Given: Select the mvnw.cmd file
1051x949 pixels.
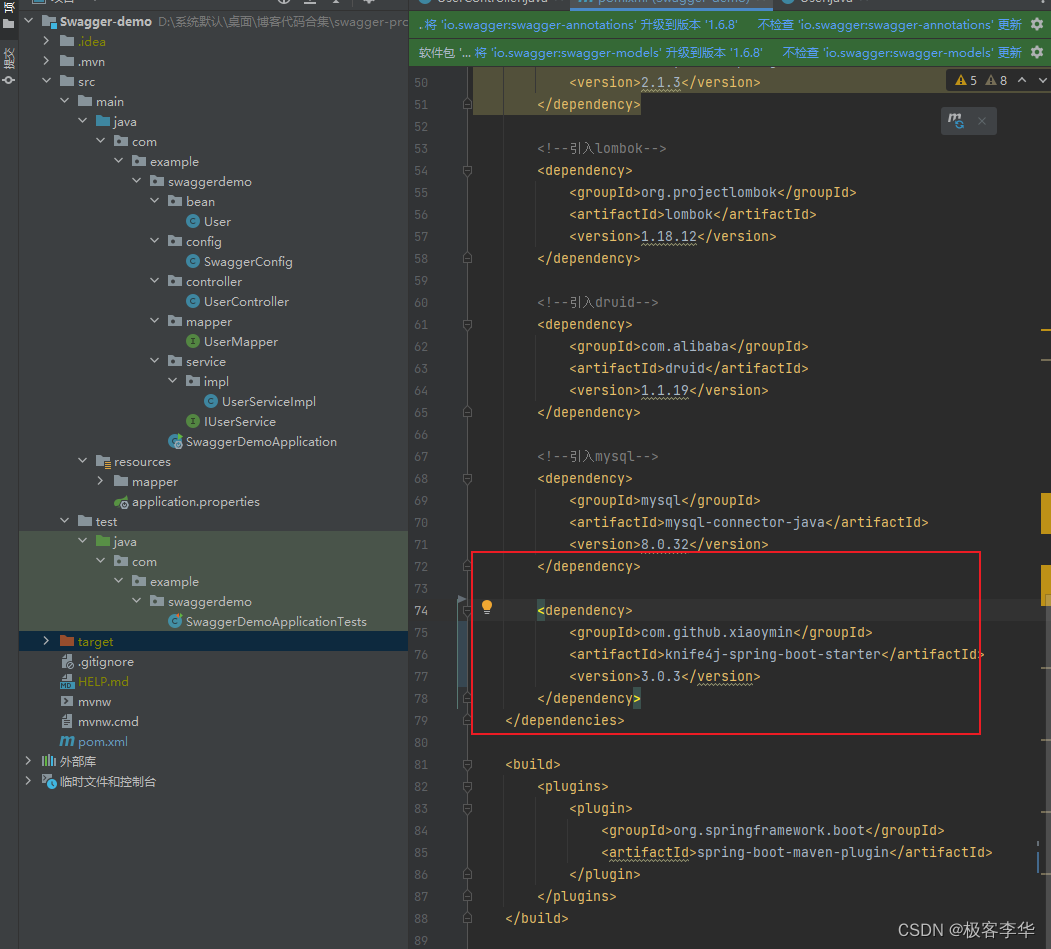Looking at the screenshot, I should click(x=108, y=722).
